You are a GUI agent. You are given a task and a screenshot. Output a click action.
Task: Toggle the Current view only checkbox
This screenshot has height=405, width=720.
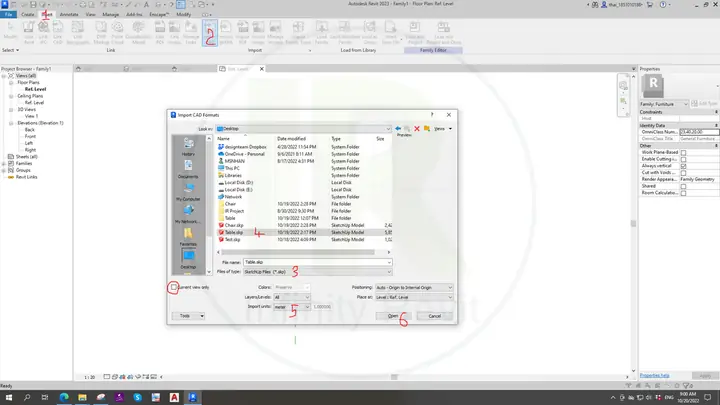tap(174, 287)
